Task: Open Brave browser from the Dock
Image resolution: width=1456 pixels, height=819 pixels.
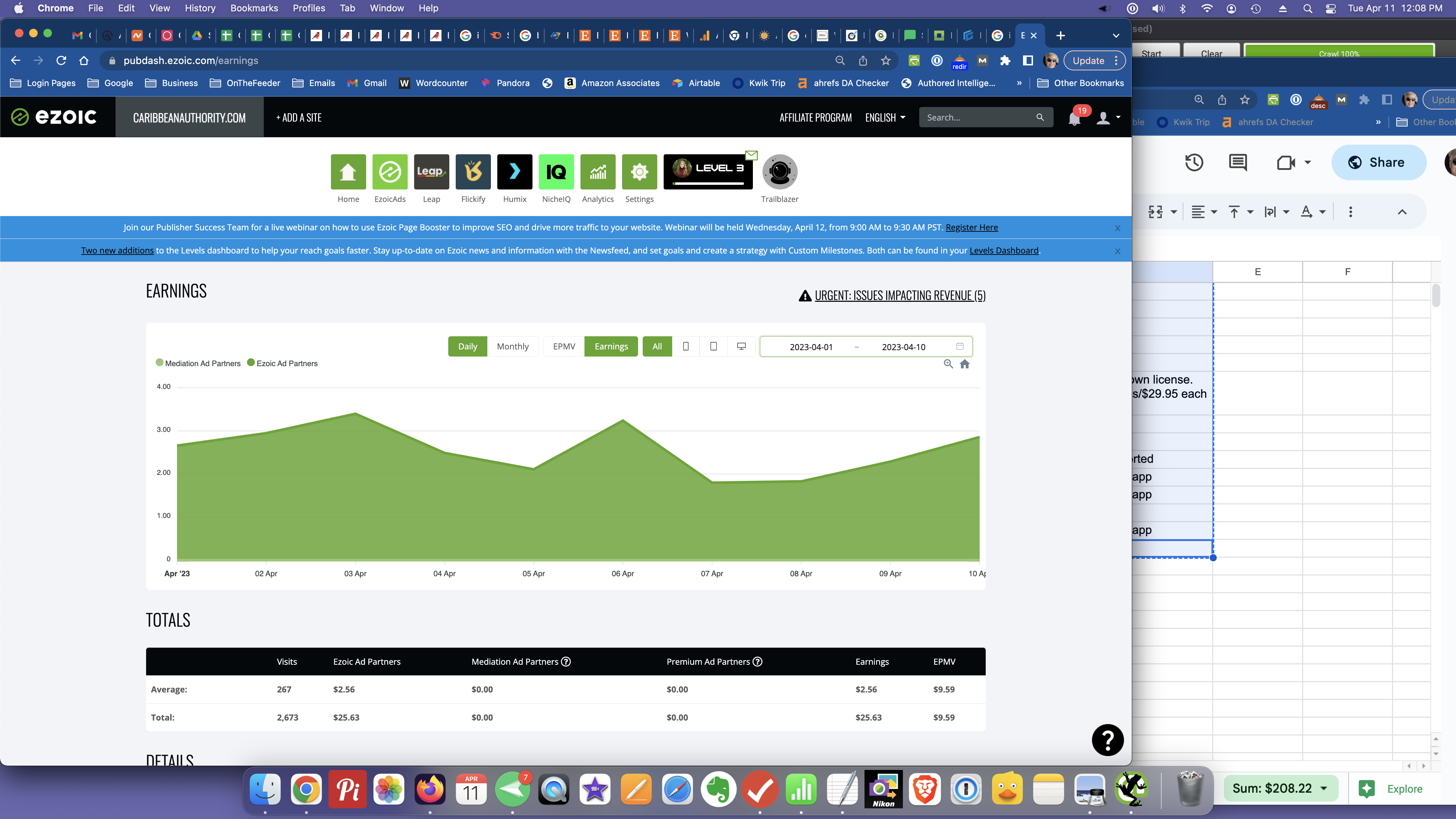Action: click(925, 789)
